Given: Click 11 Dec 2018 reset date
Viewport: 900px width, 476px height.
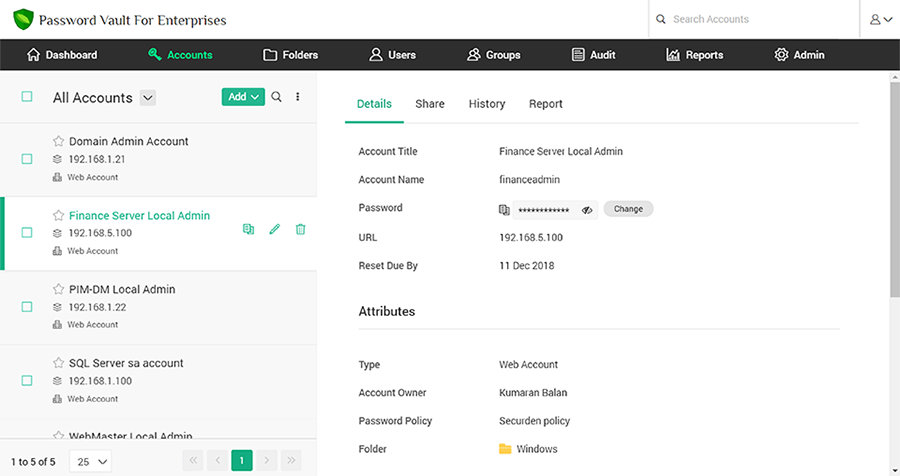Looking at the screenshot, I should (x=527, y=265).
